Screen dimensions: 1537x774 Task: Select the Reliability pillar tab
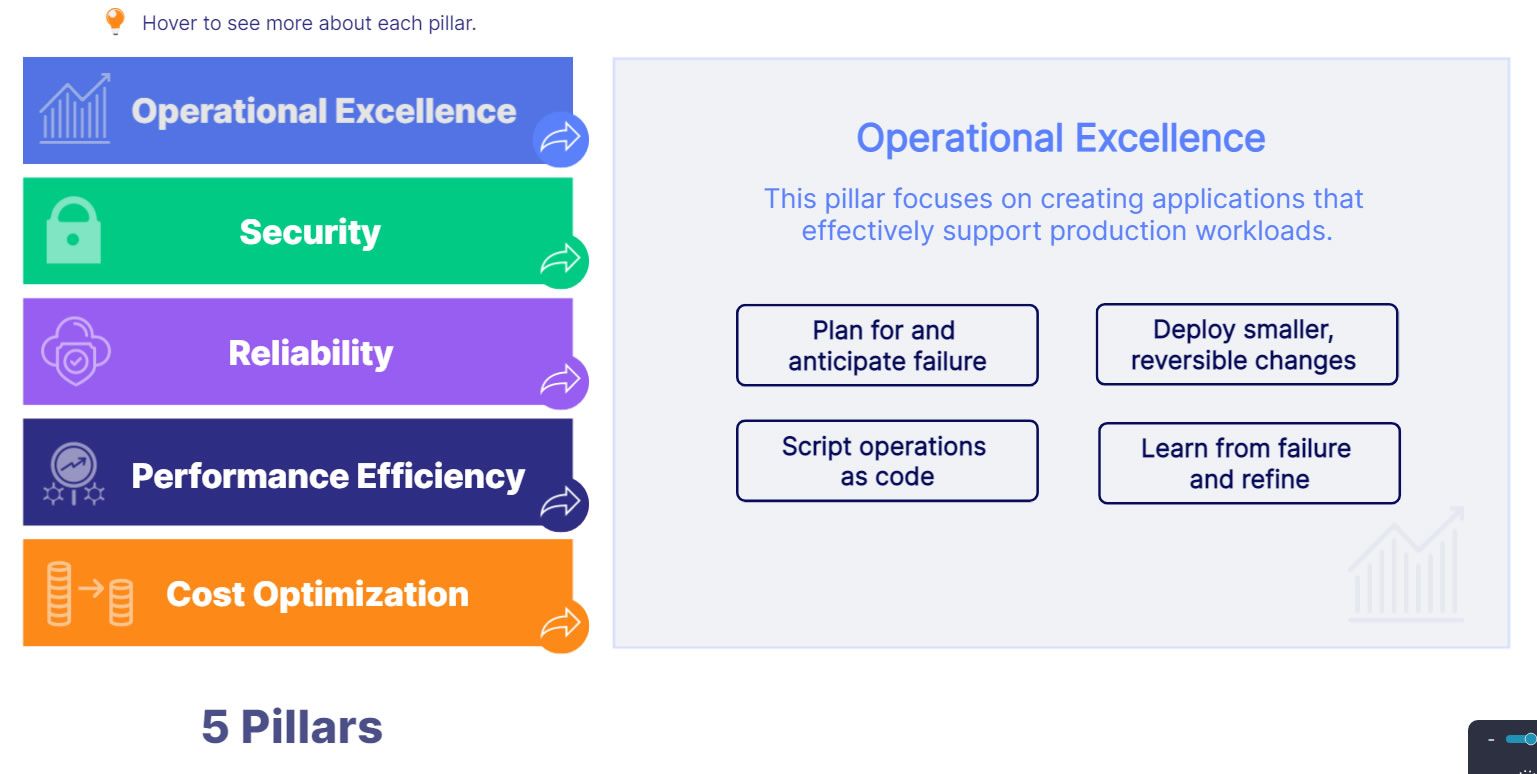[310, 353]
